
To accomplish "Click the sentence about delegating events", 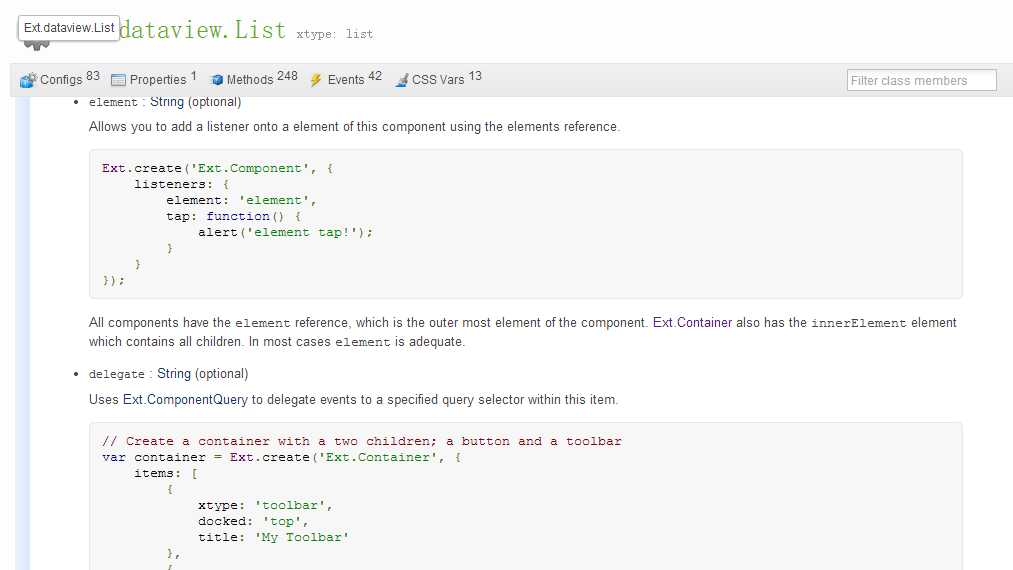I will tap(353, 399).
